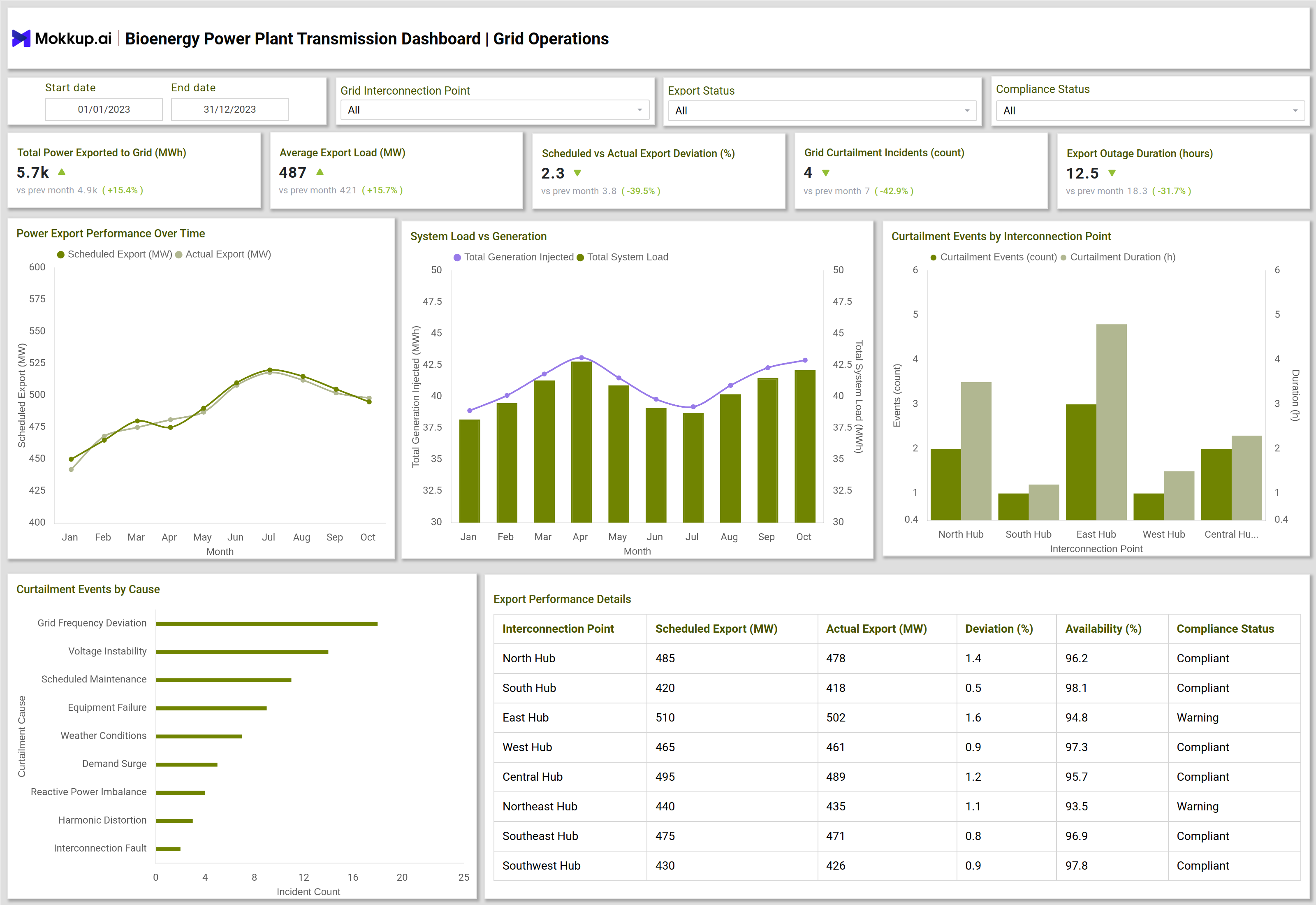Click the July system load bar
This screenshot has height=905, width=1316.
(693, 468)
